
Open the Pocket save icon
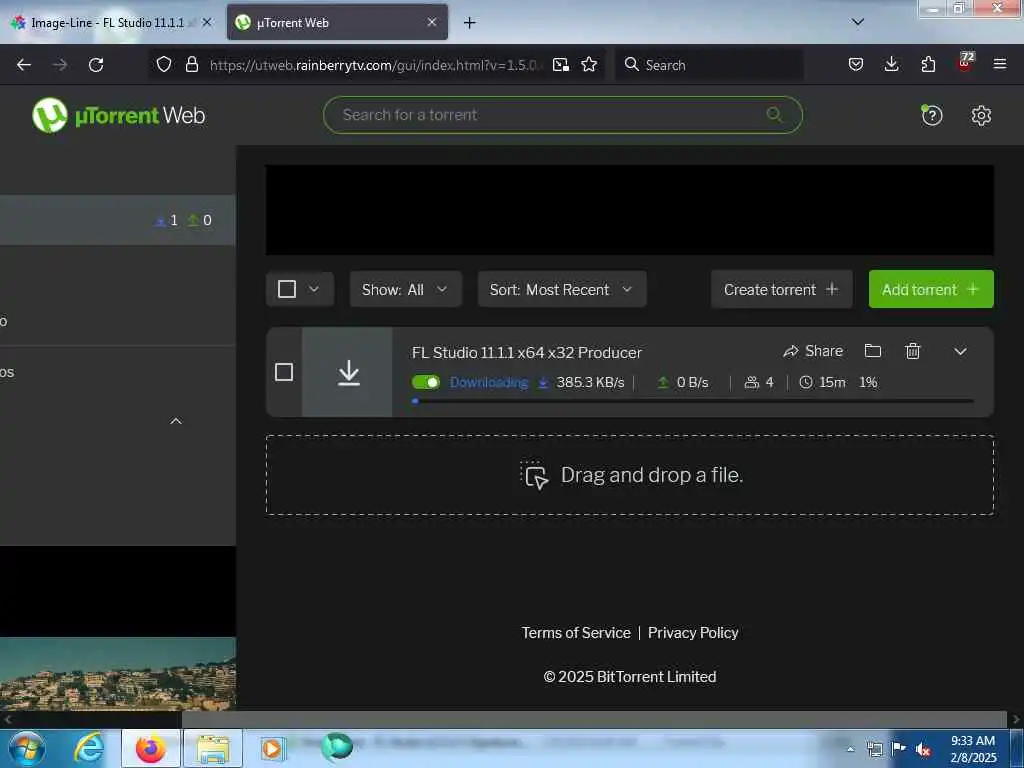pos(856,64)
